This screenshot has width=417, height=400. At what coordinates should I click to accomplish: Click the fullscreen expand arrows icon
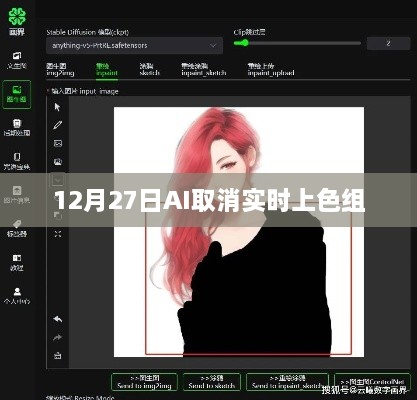coord(58,234)
